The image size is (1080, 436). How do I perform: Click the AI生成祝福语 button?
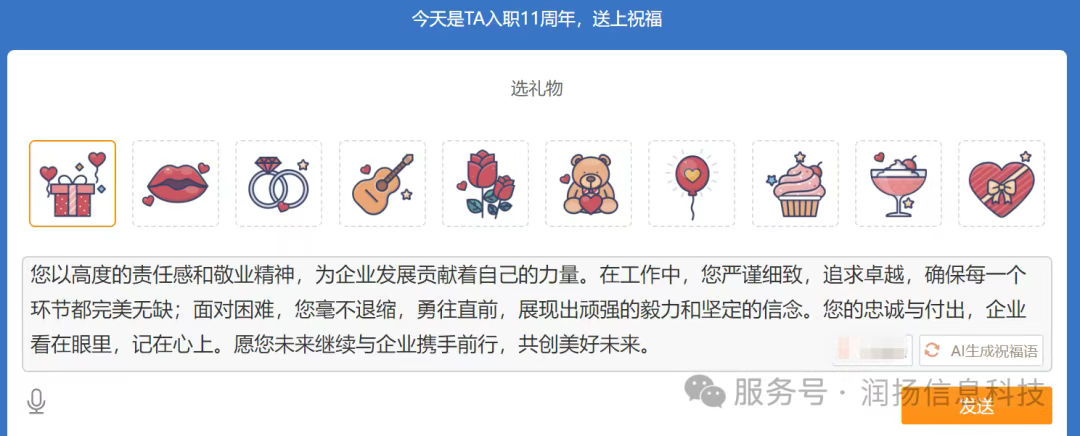(981, 351)
